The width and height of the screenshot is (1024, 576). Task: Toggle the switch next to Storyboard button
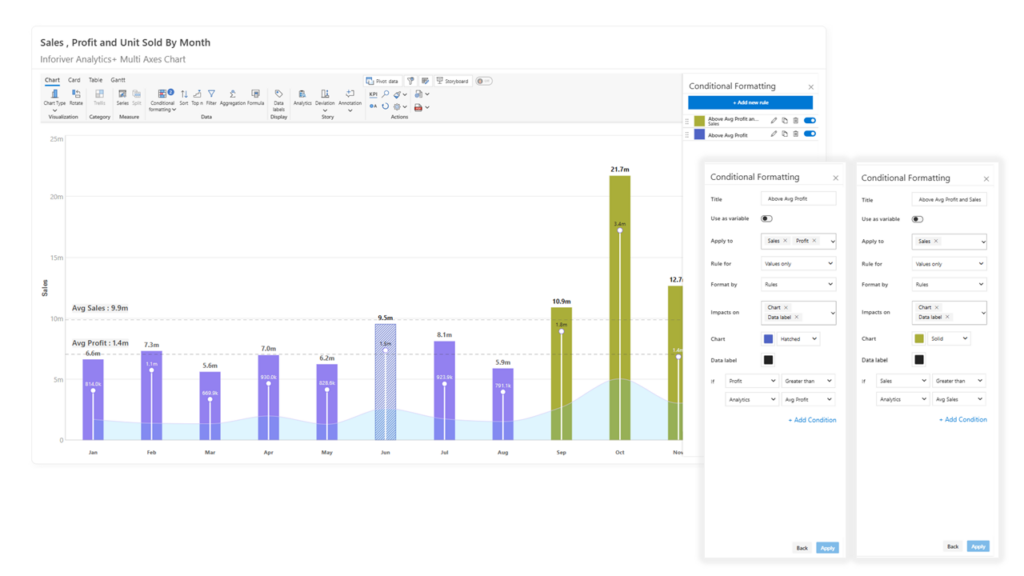[483, 81]
